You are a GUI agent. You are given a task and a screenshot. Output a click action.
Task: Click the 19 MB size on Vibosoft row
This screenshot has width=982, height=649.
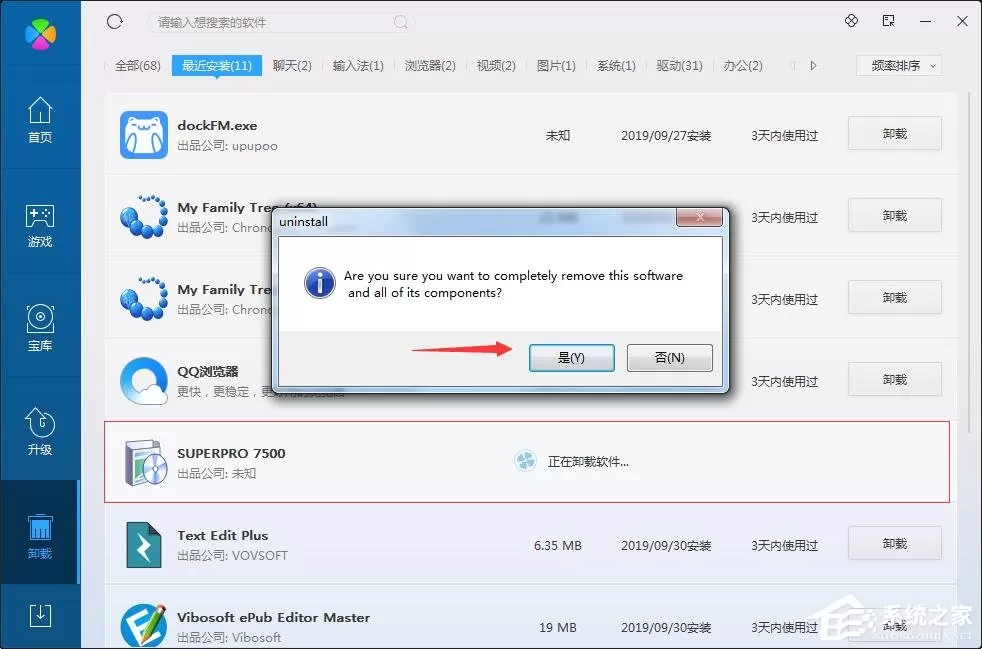[557, 628]
